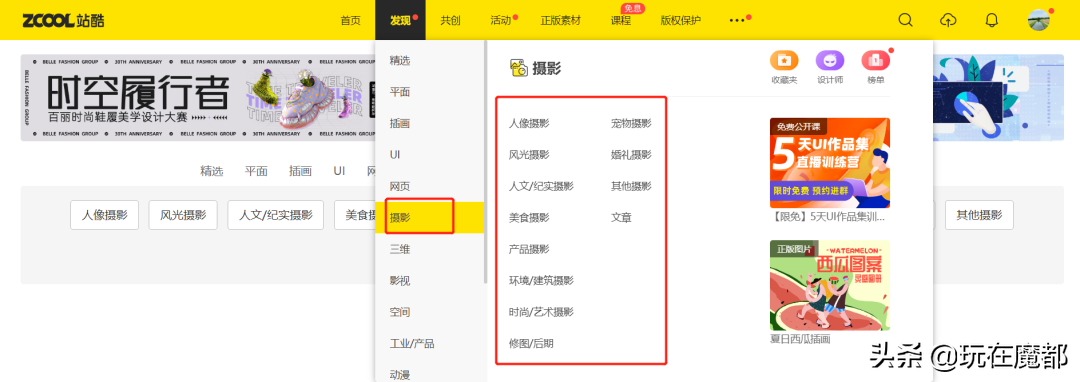Click the 人像摄影 filter button on page

pos(105,215)
